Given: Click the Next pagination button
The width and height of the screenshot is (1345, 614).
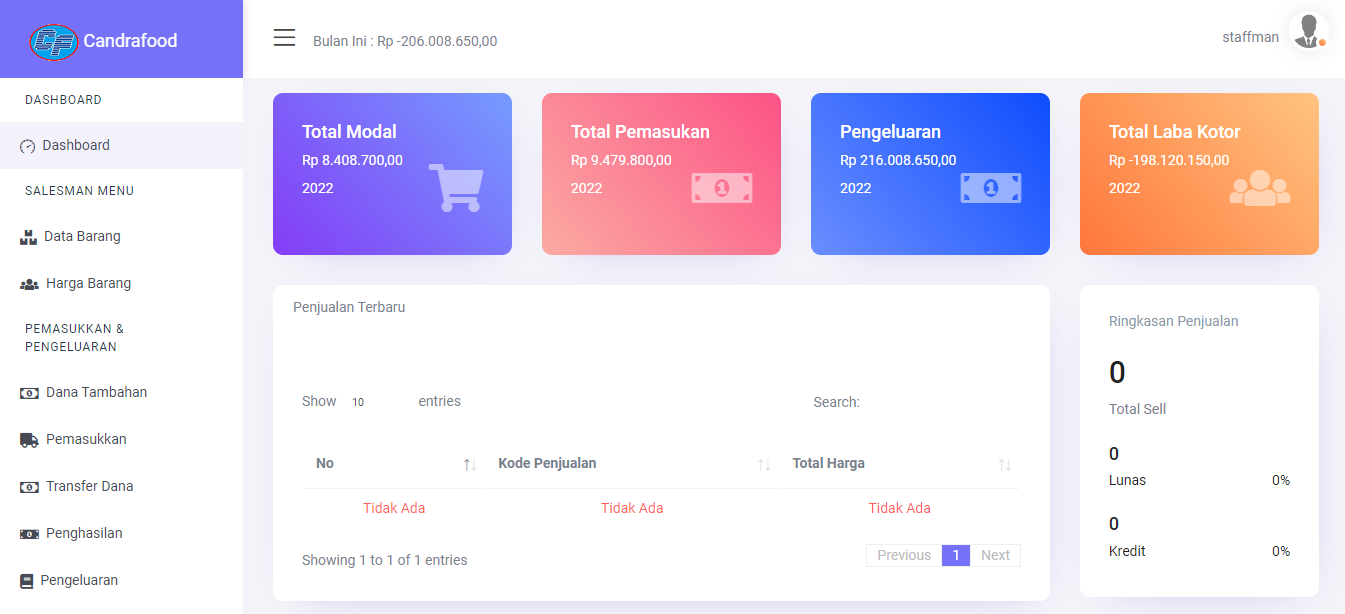Looking at the screenshot, I should coord(995,555).
